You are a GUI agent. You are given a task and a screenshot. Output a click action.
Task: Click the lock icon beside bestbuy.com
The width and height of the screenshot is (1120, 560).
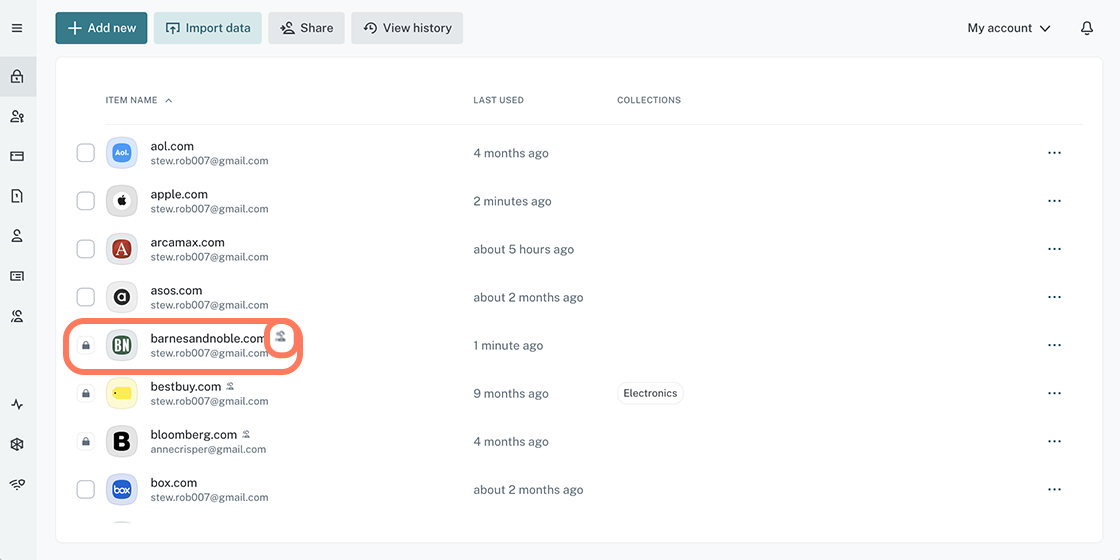pos(86,394)
